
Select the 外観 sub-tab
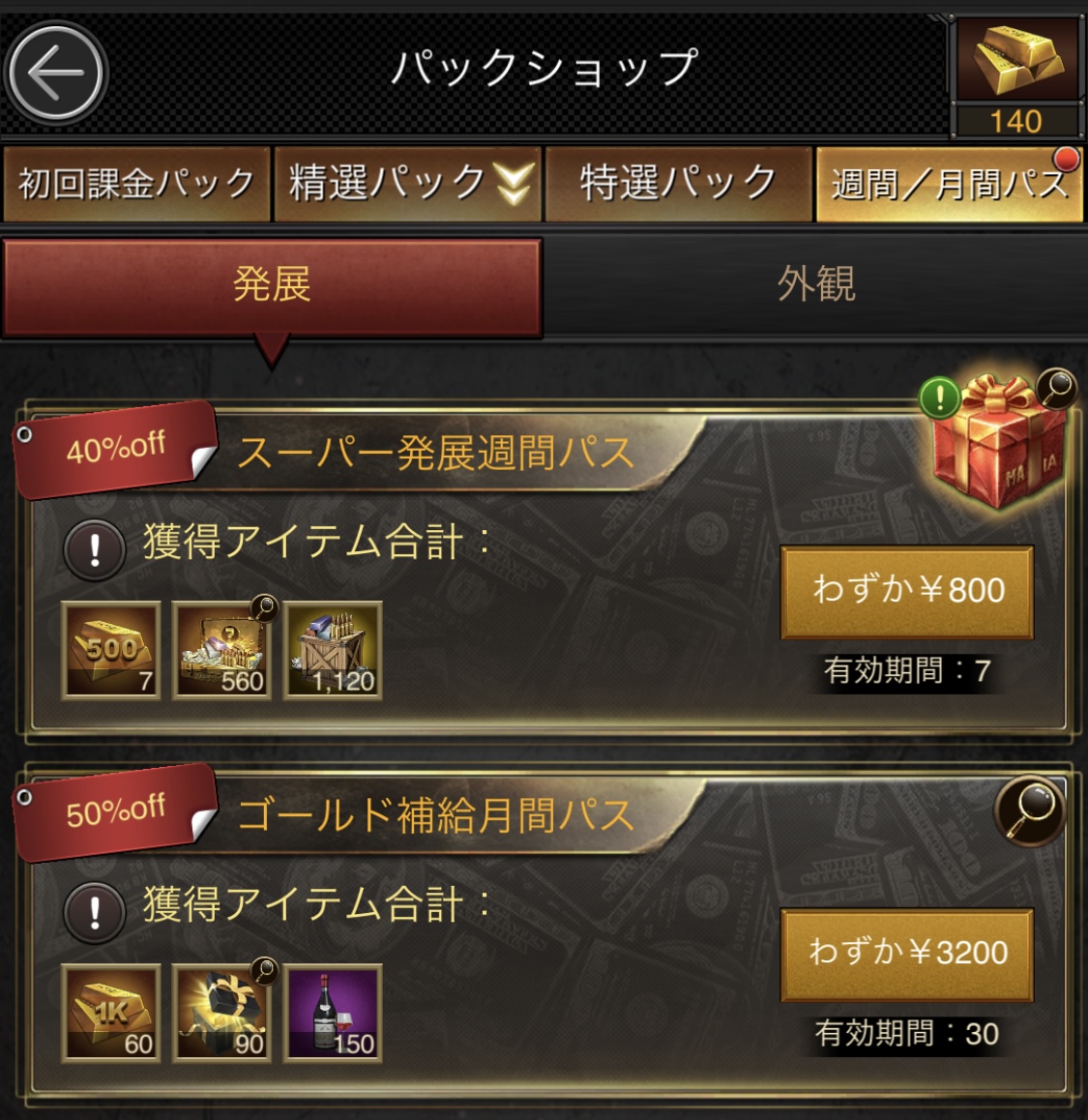pyautogui.click(x=816, y=284)
